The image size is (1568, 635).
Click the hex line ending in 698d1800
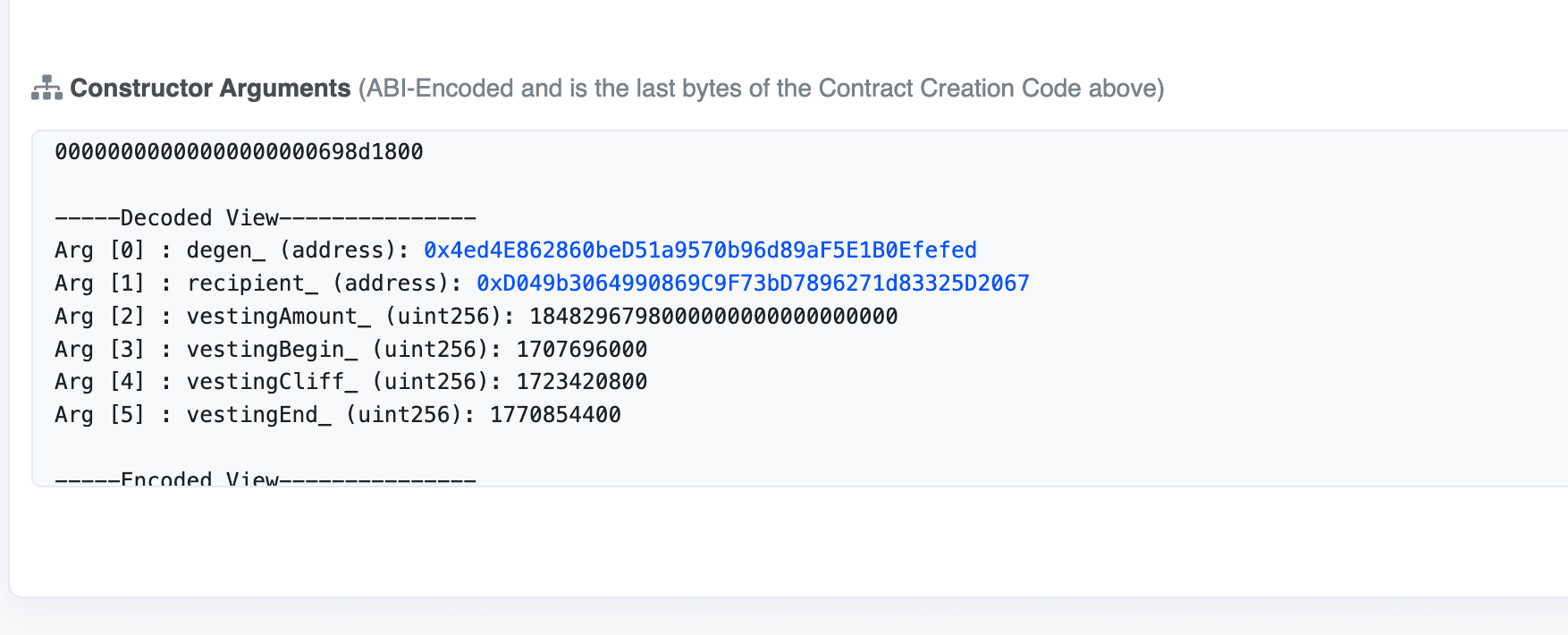pyautogui.click(x=239, y=152)
